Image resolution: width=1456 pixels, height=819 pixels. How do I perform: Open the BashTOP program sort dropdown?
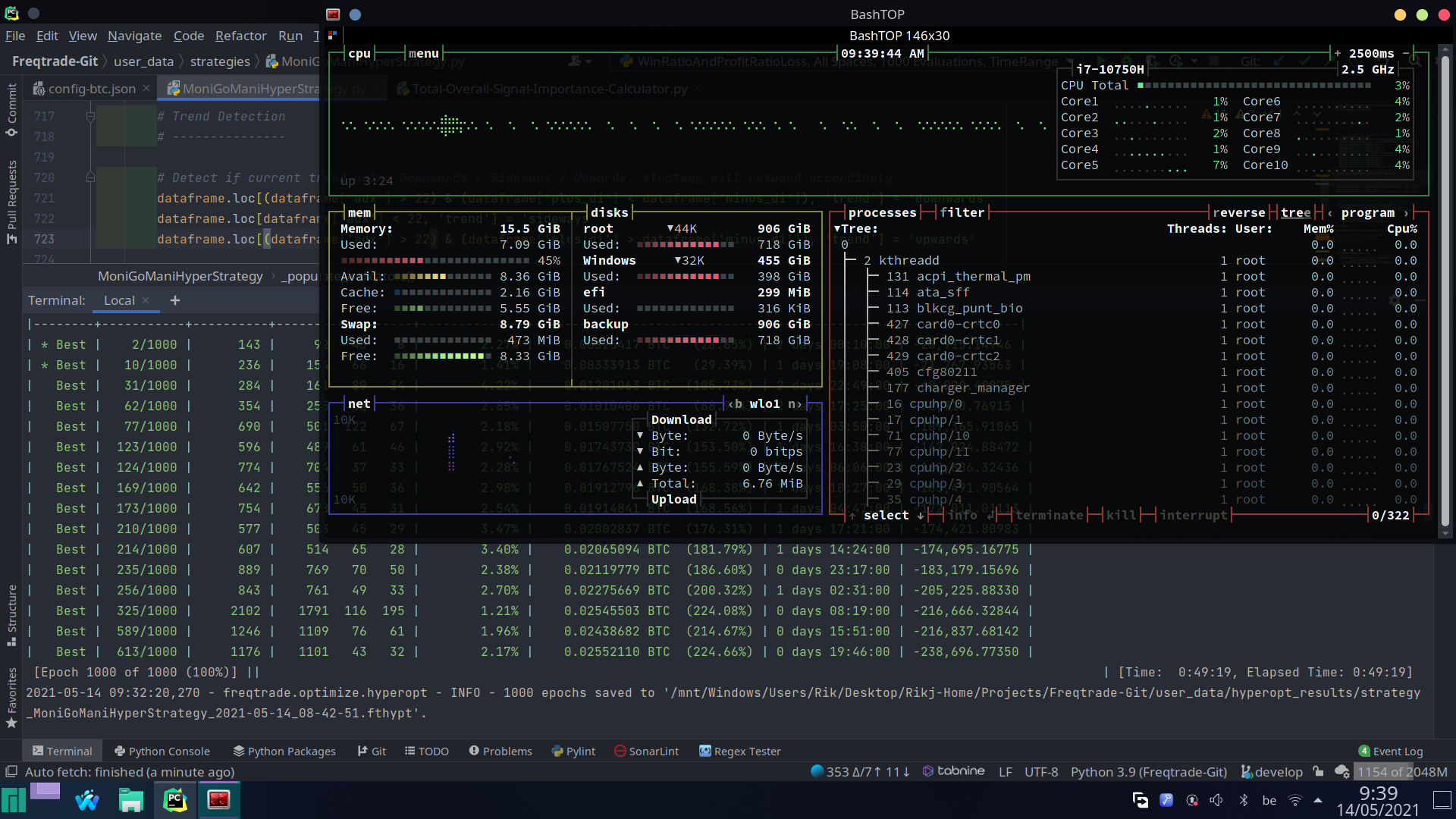(1367, 212)
